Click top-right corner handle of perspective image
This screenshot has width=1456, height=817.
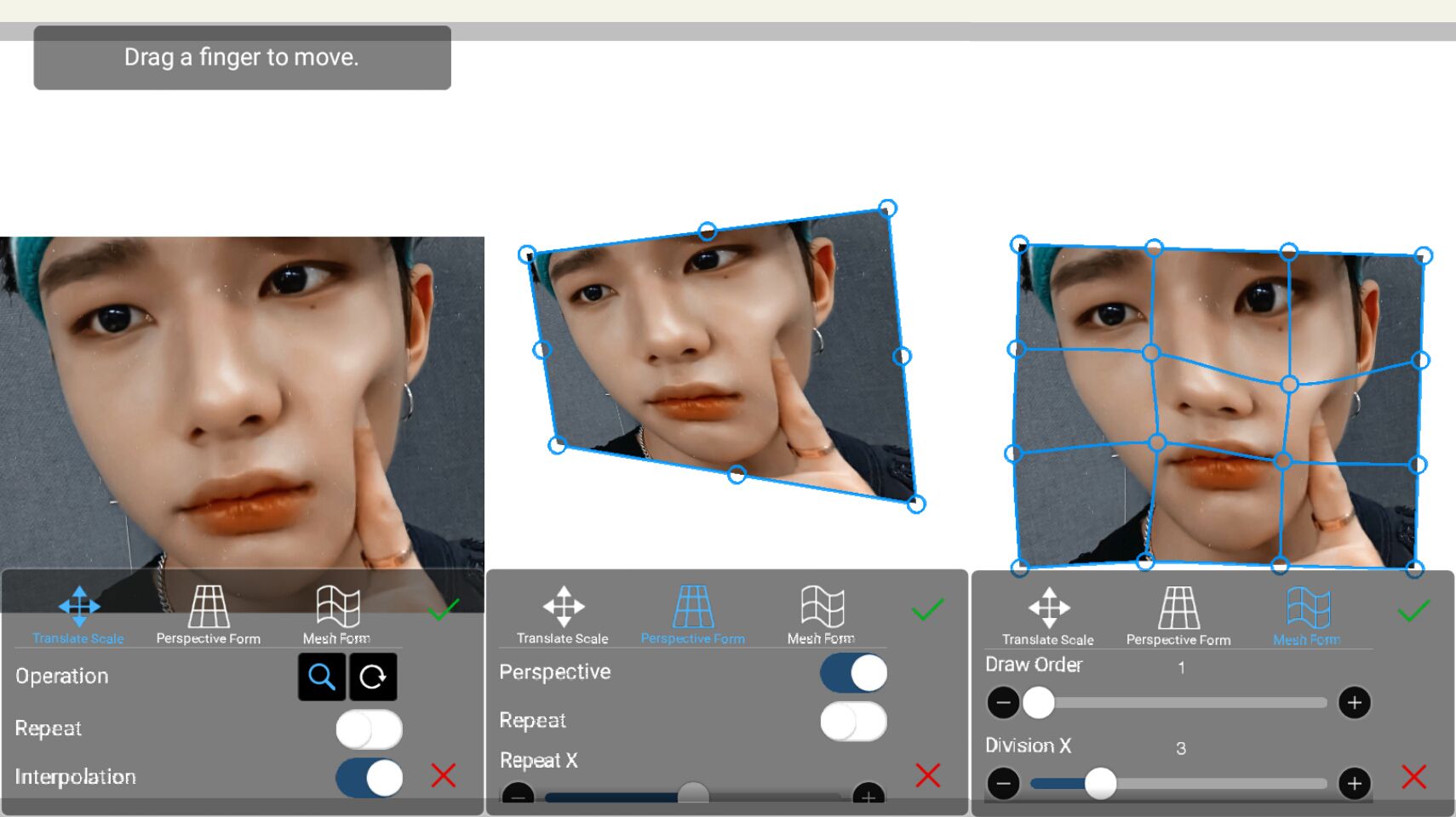pyautogui.click(x=887, y=209)
